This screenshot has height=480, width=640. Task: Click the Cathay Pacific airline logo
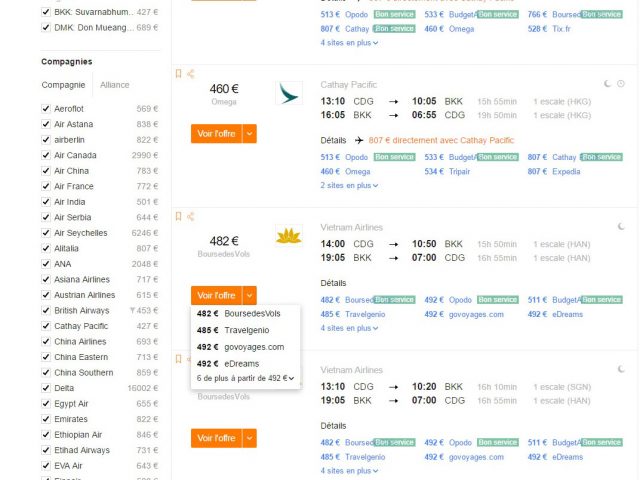(288, 93)
